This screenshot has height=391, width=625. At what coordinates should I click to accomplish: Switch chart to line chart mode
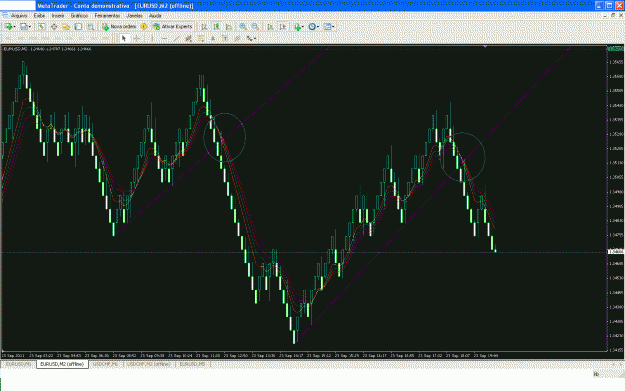229,27
